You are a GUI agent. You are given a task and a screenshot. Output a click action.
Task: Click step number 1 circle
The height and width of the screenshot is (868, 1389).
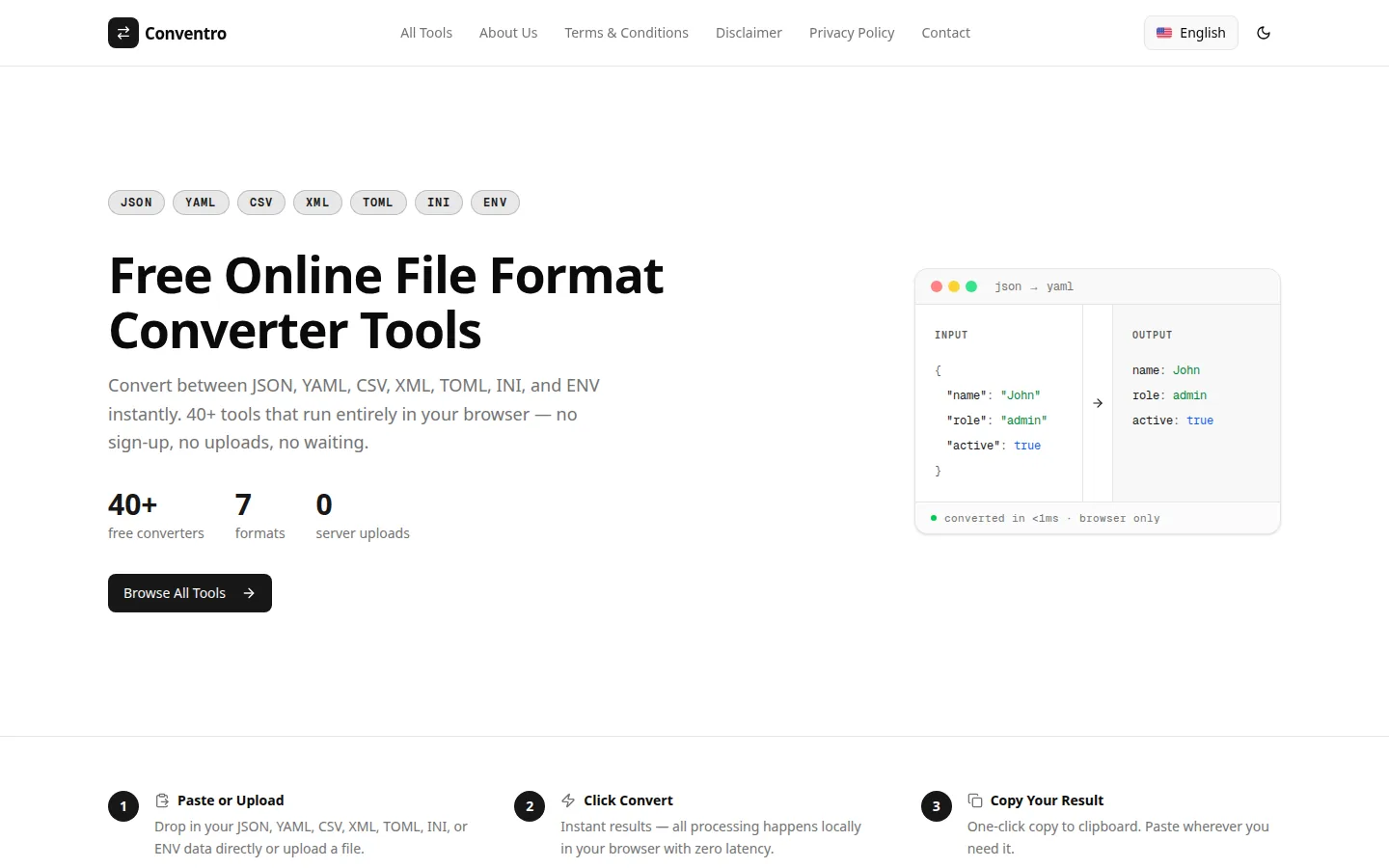[x=123, y=806]
